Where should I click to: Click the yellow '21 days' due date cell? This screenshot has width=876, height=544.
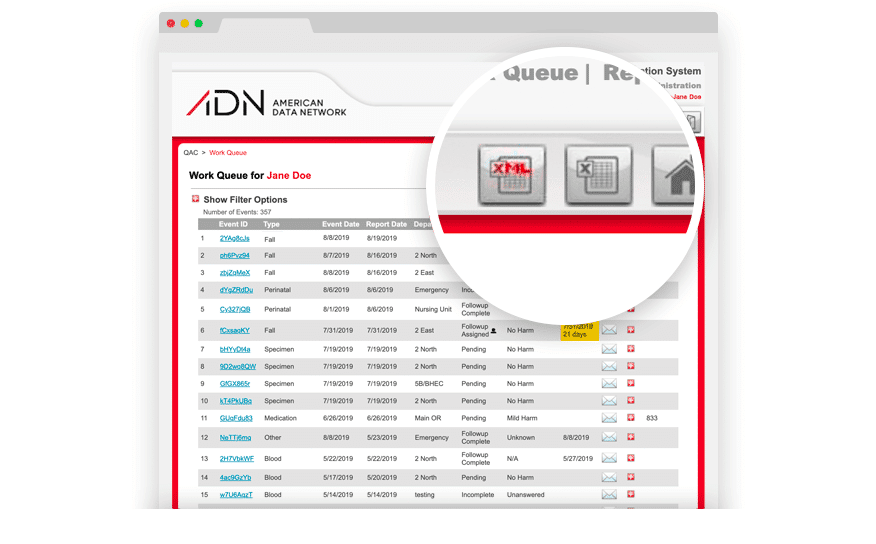coord(579,331)
